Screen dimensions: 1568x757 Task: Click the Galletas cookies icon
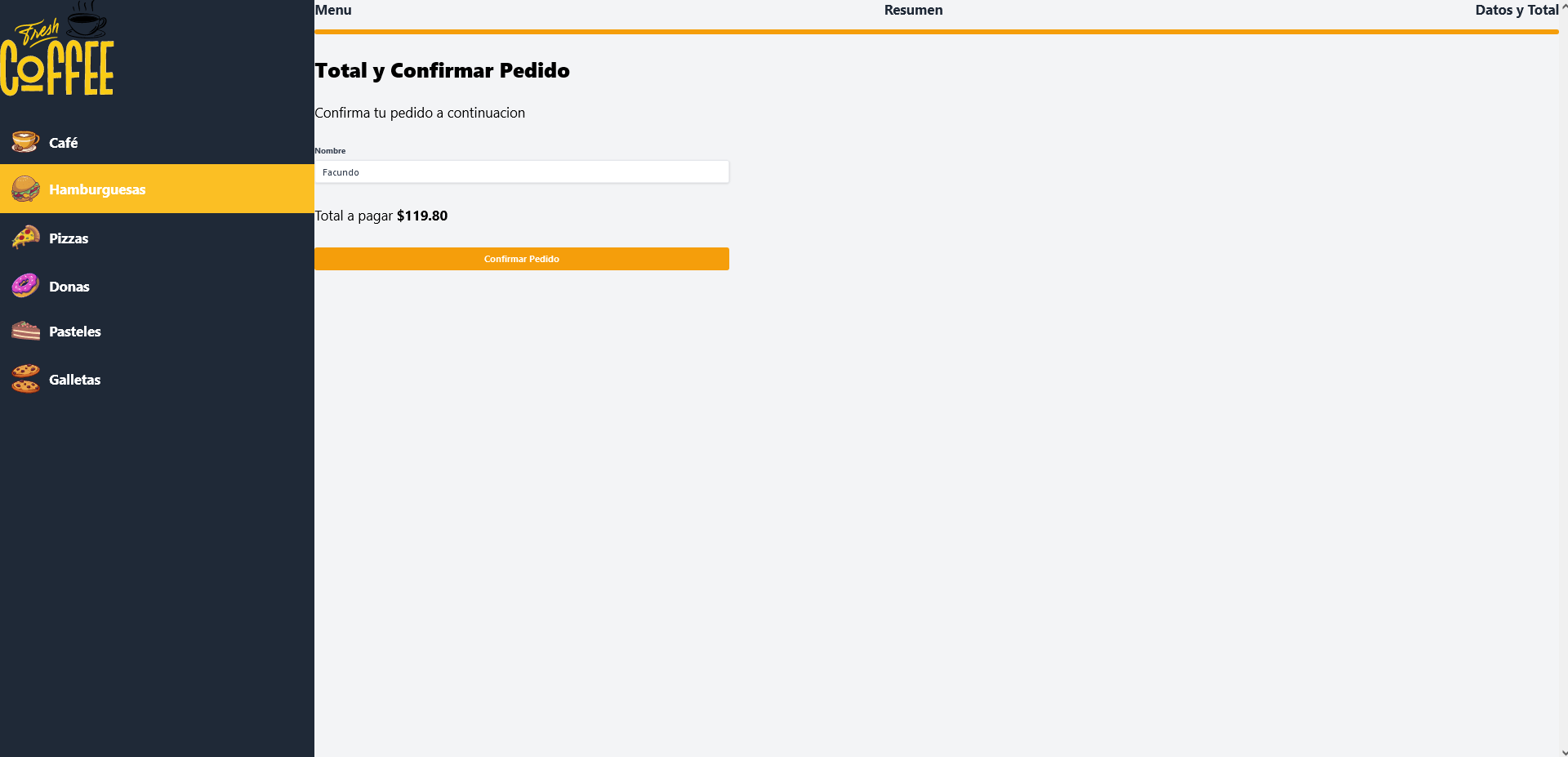coord(25,378)
